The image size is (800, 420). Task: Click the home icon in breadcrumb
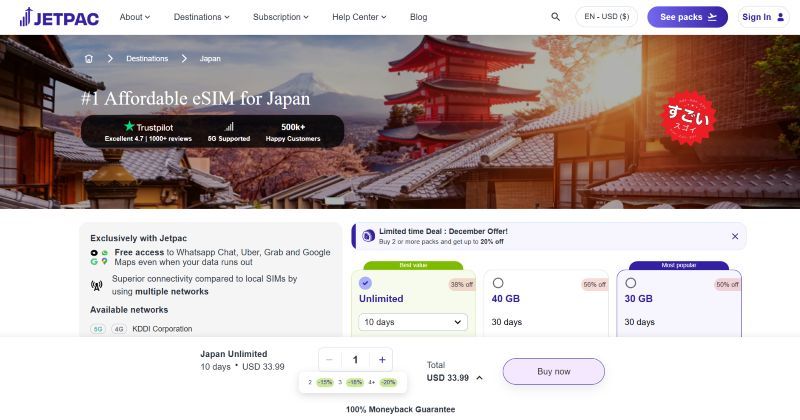(89, 59)
